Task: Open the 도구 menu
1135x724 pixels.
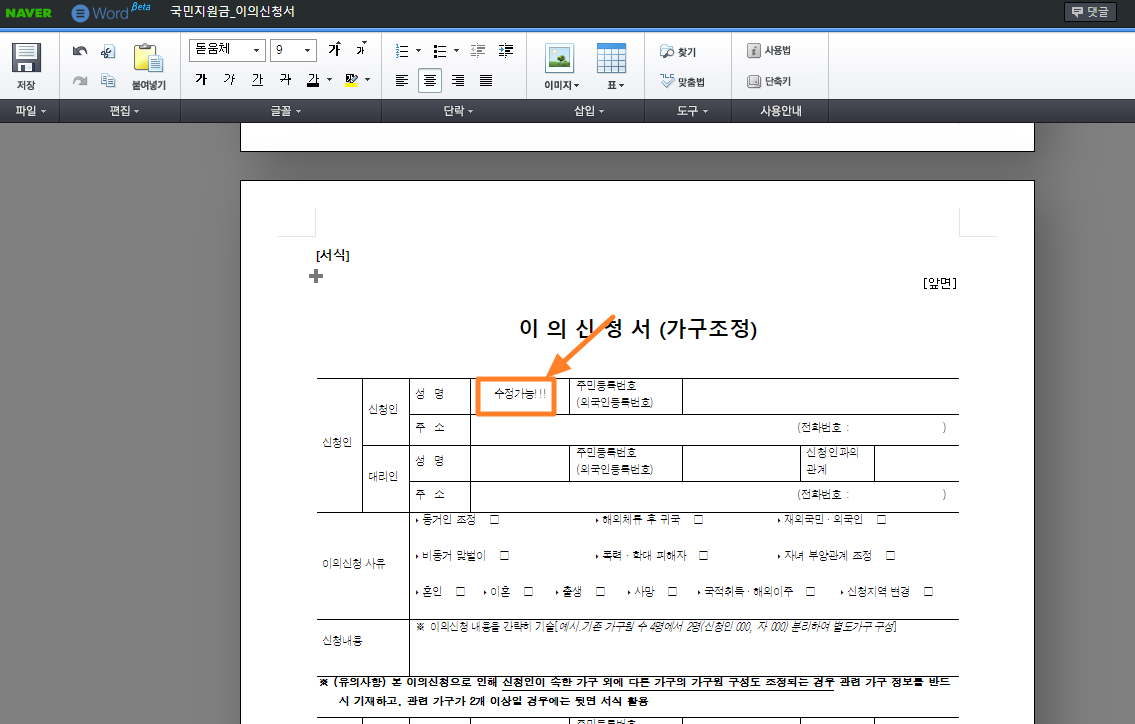Action: (692, 111)
